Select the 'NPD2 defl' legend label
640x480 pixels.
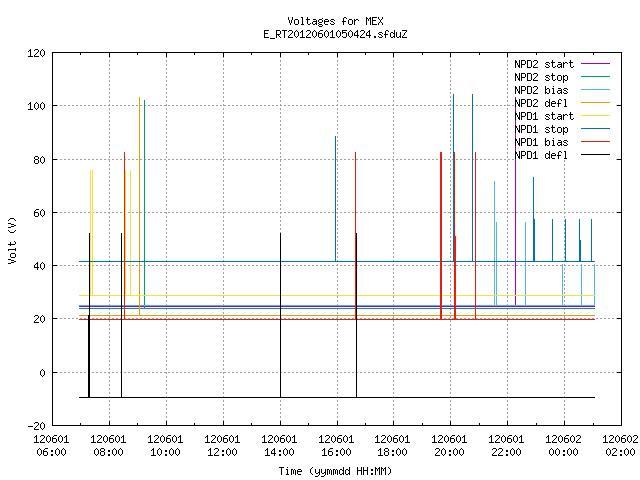pyautogui.click(x=541, y=103)
